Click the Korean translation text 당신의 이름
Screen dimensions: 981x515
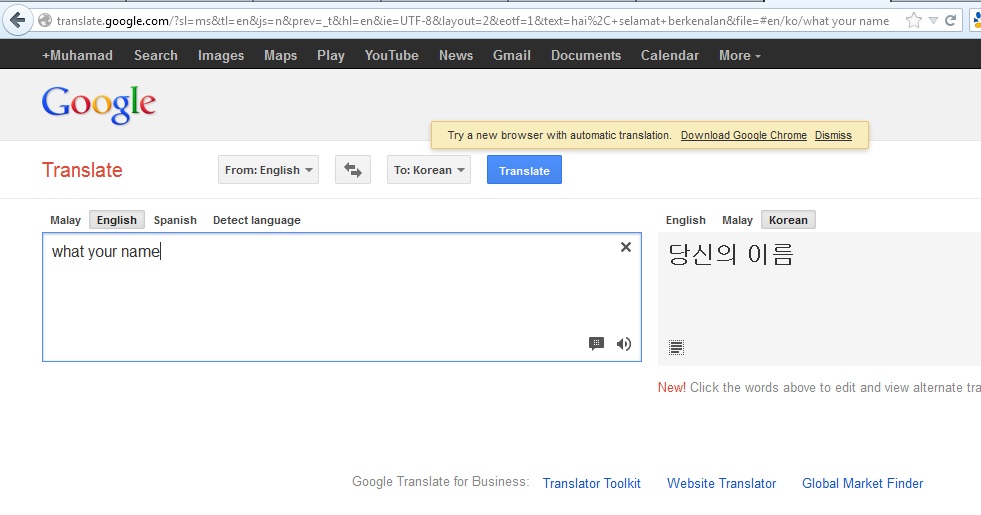(x=731, y=255)
